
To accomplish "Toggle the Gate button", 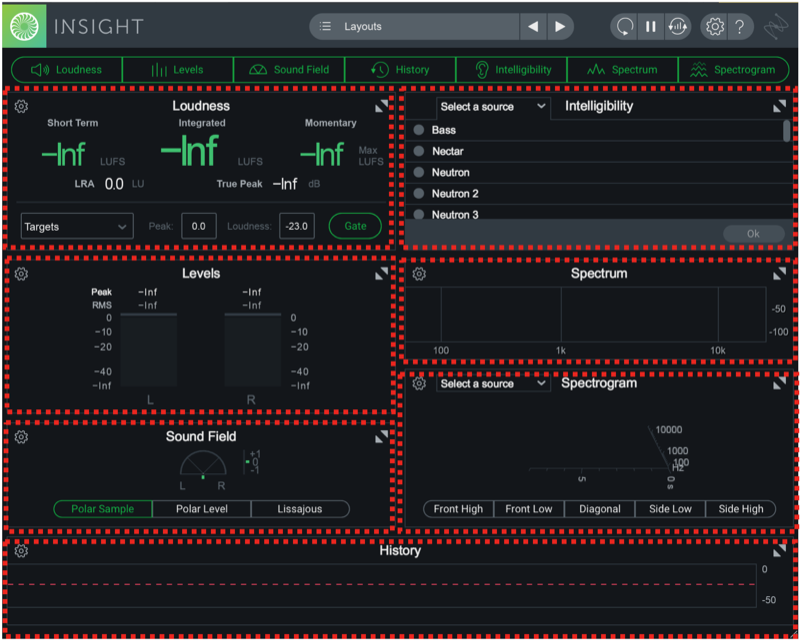I will coord(355,226).
